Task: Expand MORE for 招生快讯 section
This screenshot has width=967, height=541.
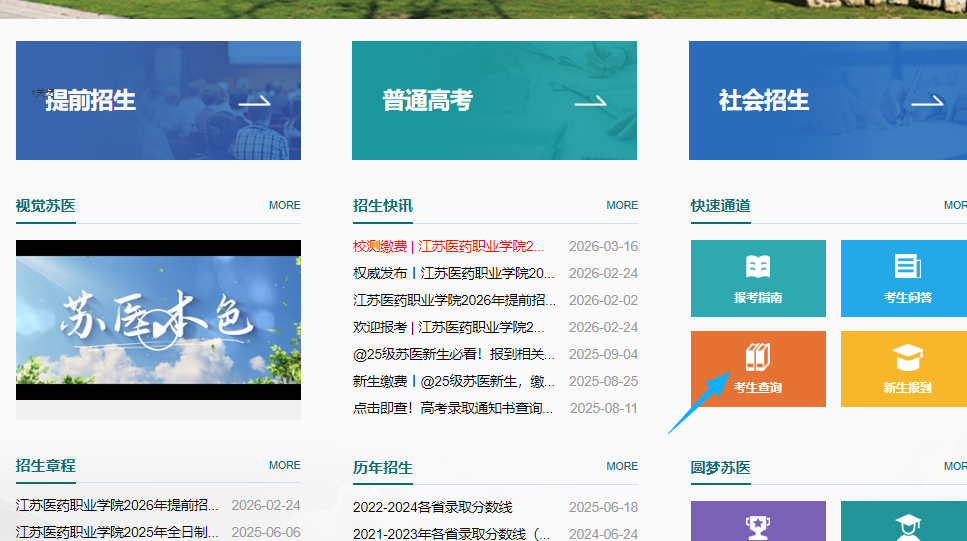Action: point(621,205)
